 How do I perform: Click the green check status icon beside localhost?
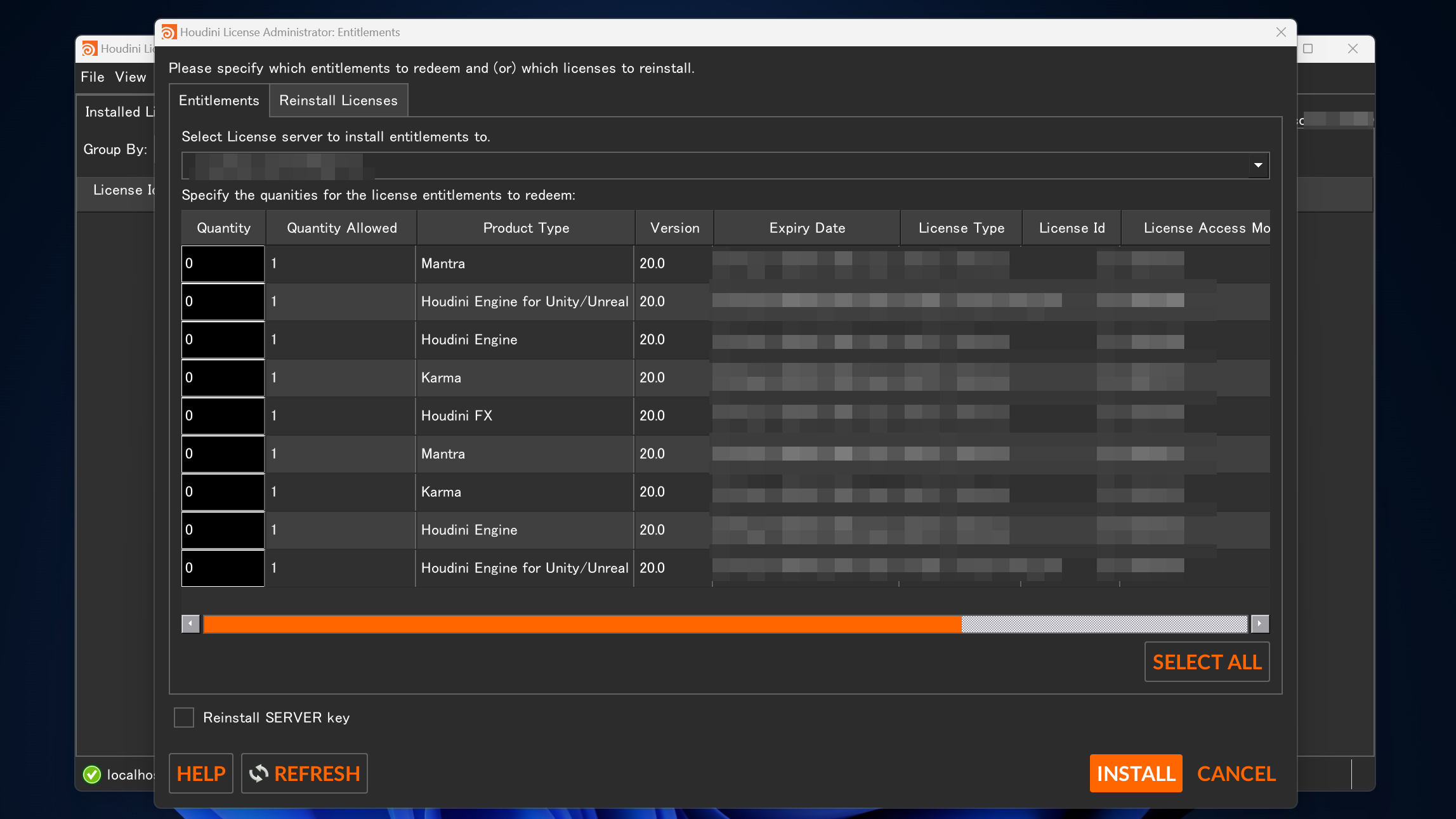pyautogui.click(x=92, y=775)
